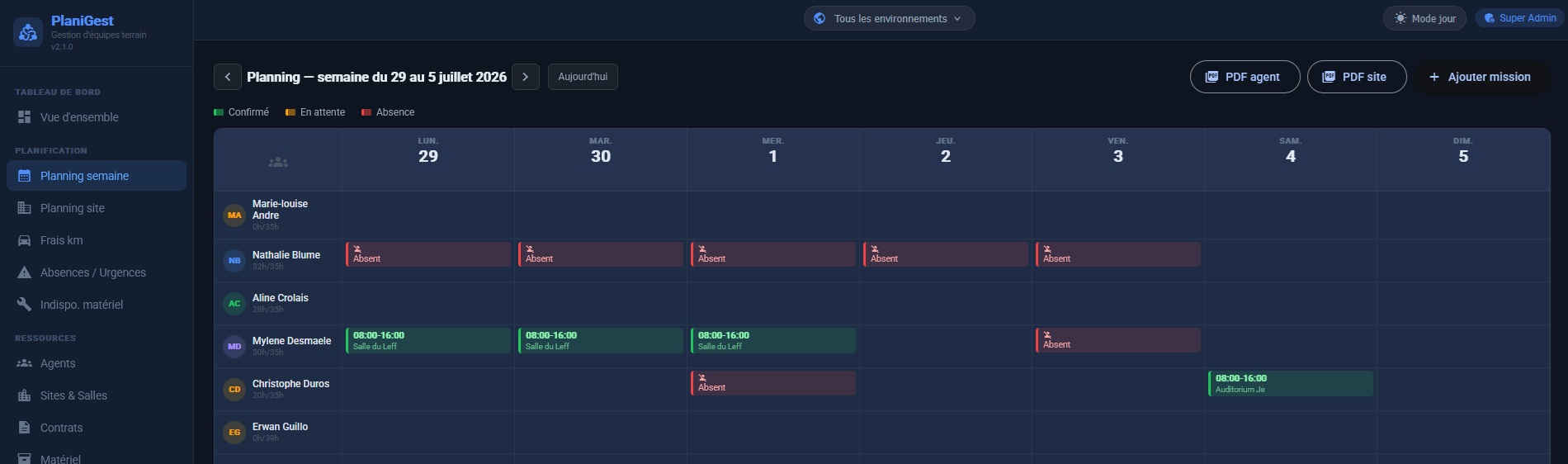Open Absences / Urgences warning icon
This screenshot has width=1568, height=464.
pos(25,272)
